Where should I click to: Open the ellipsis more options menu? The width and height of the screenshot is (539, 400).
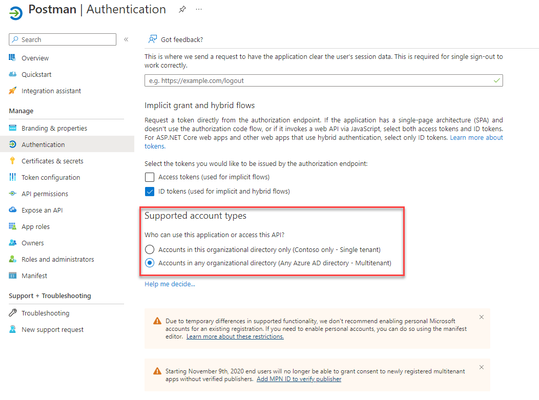pos(199,9)
